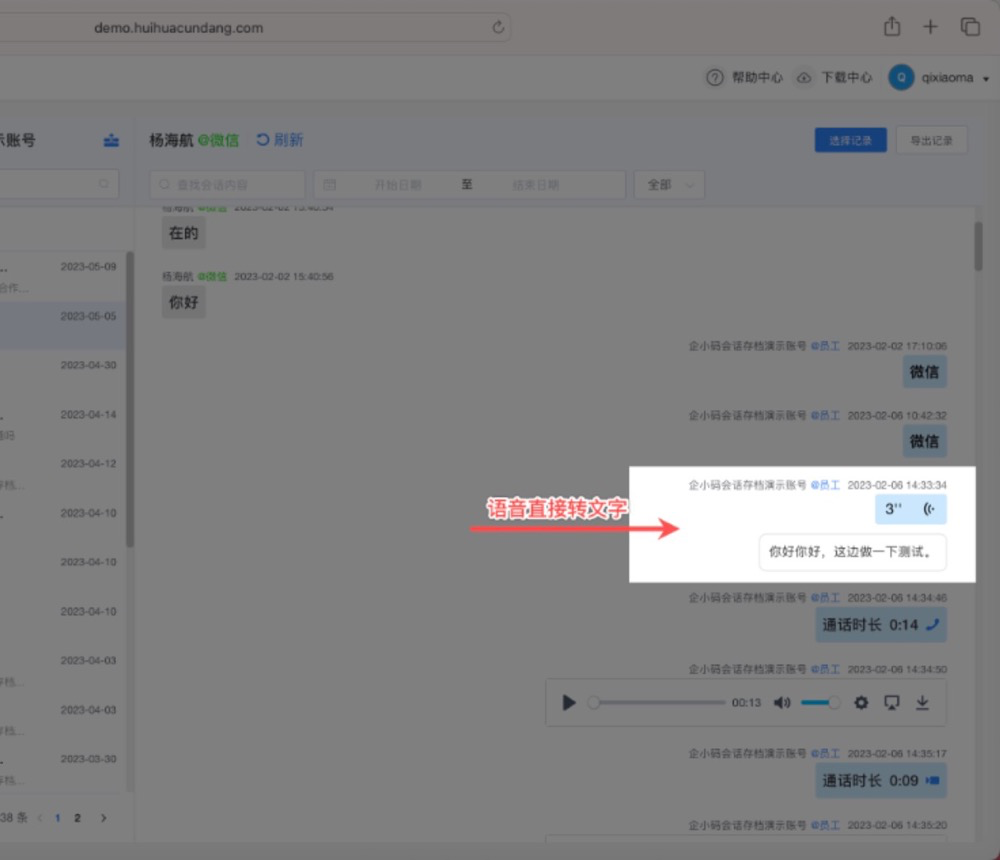
Task: Play the audio recording
Action: (569, 703)
